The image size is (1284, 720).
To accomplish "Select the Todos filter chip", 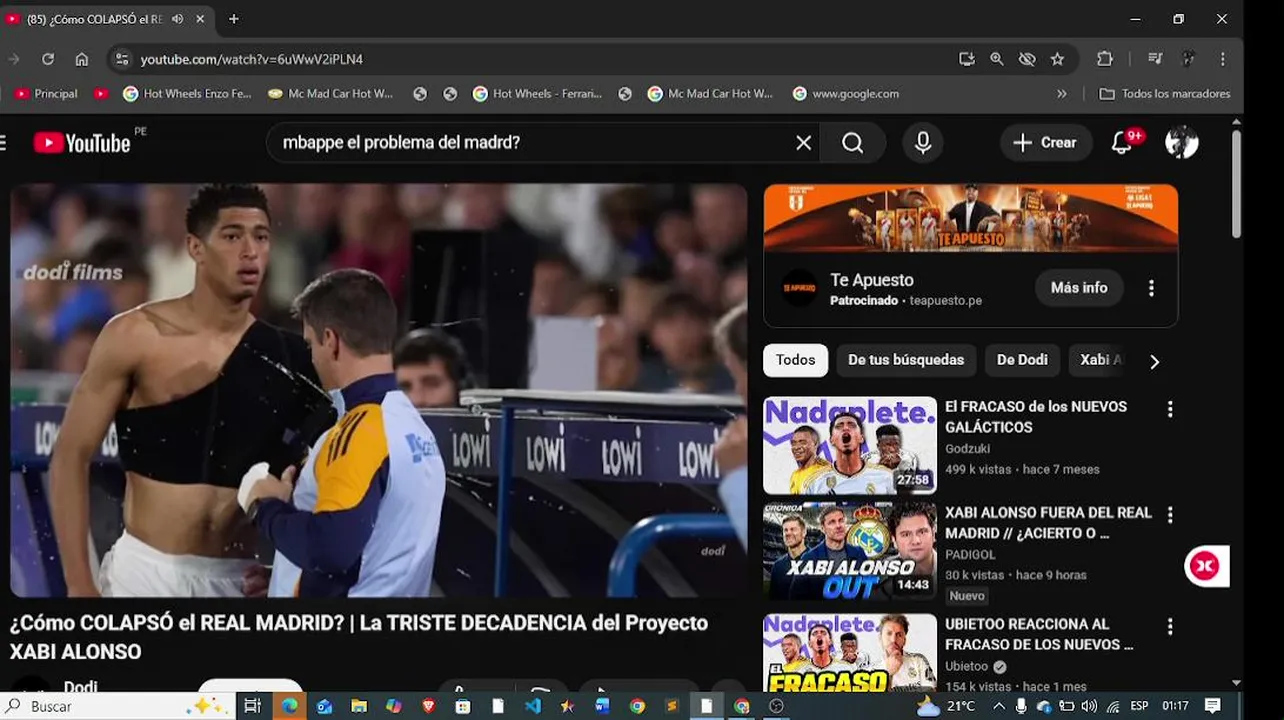I will (x=795, y=360).
